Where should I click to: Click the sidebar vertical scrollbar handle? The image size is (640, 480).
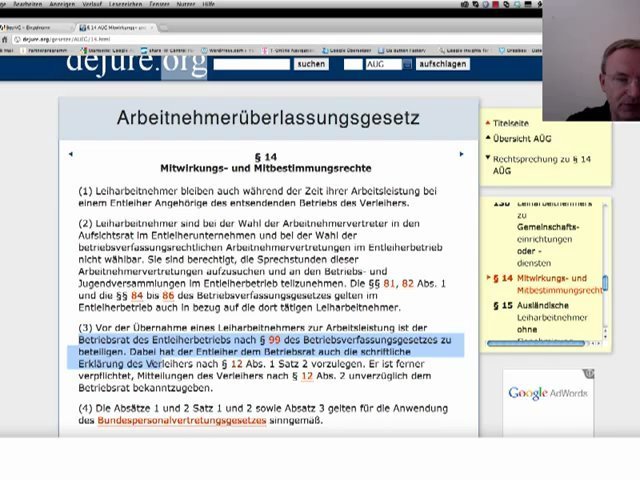click(x=605, y=284)
